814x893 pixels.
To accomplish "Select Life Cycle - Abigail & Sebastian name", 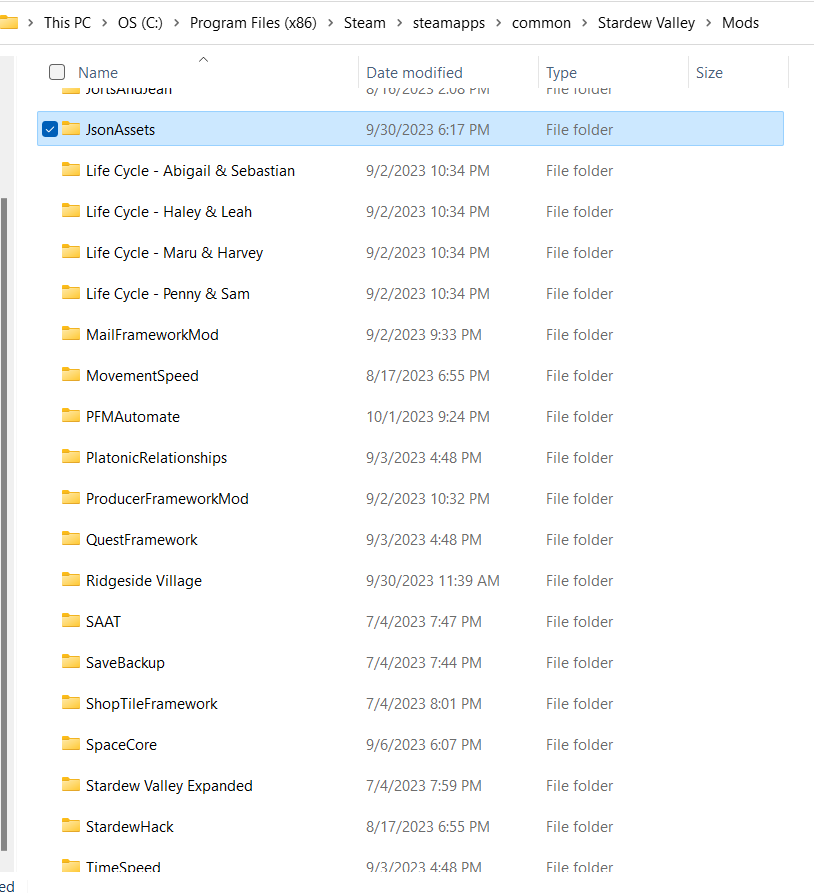I will pos(190,171).
